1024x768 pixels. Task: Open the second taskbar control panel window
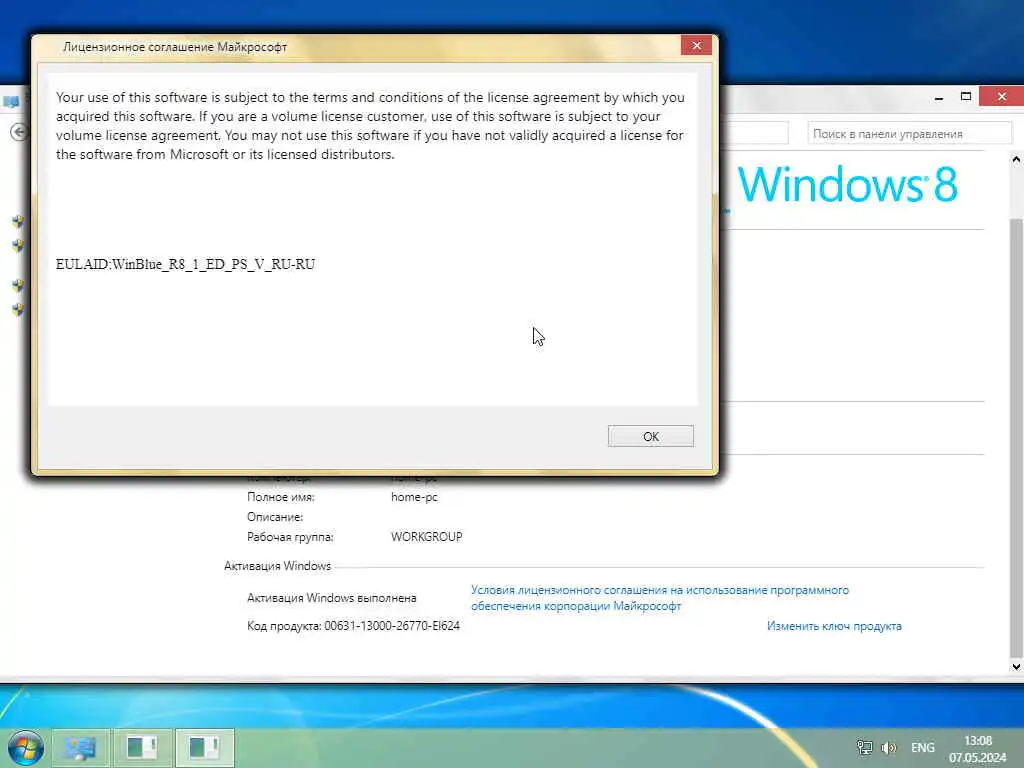click(x=142, y=748)
